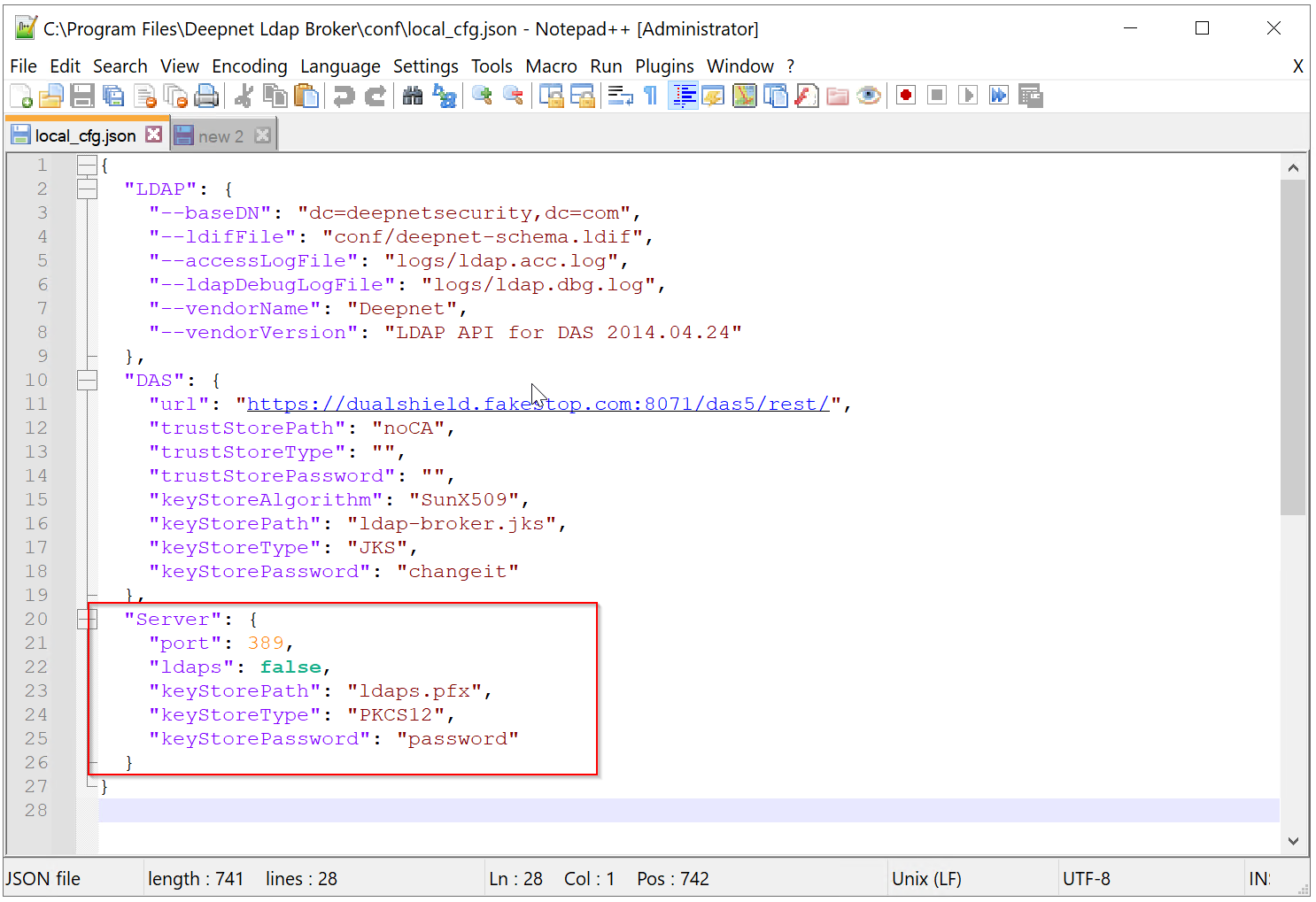
Task: Click the Find and Replace icon
Action: (445, 96)
